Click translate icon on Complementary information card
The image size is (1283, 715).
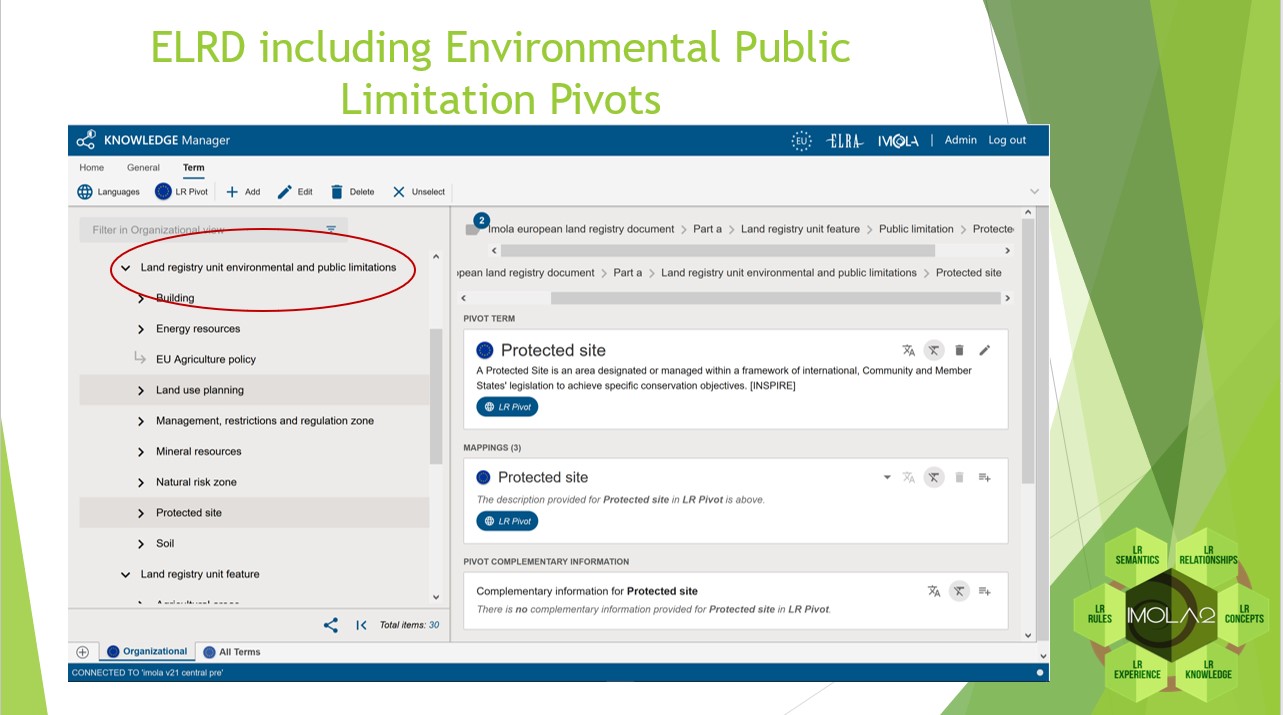point(934,591)
